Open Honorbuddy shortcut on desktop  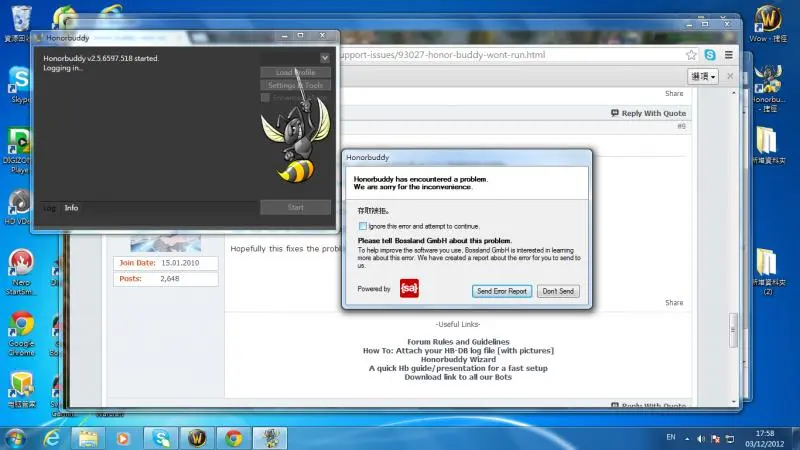pos(768,88)
